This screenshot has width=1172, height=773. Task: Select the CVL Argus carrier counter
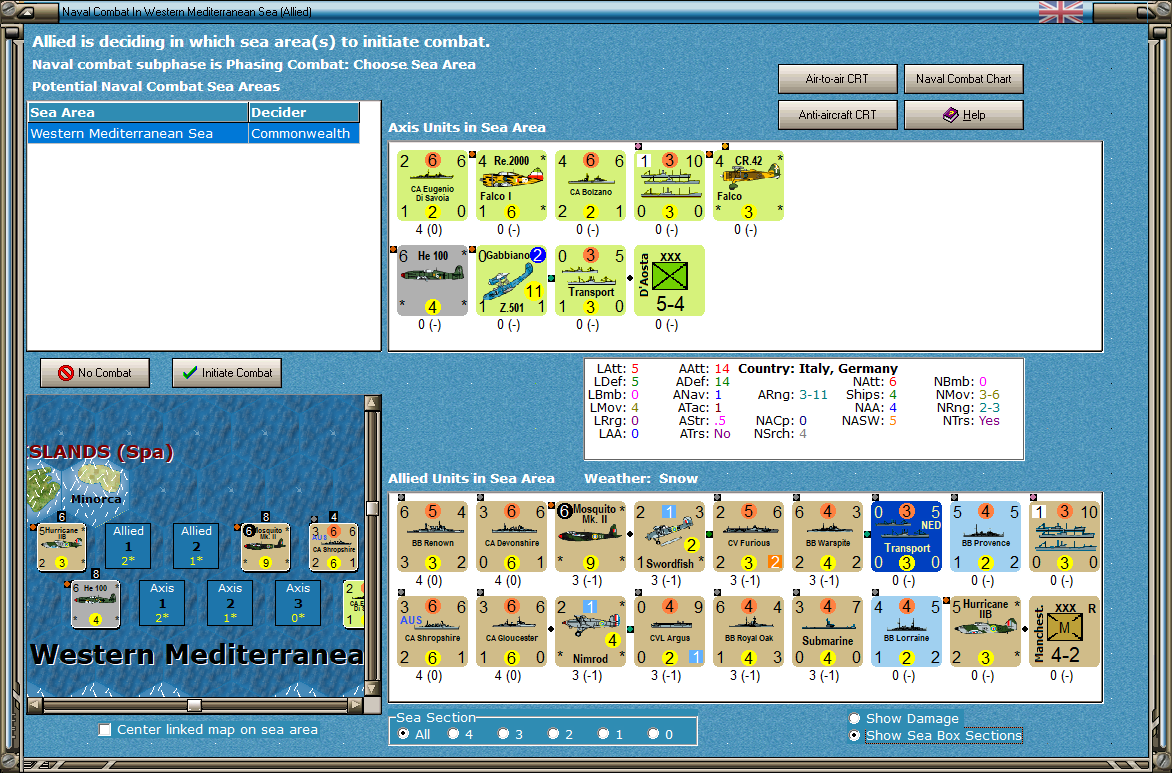click(x=669, y=632)
